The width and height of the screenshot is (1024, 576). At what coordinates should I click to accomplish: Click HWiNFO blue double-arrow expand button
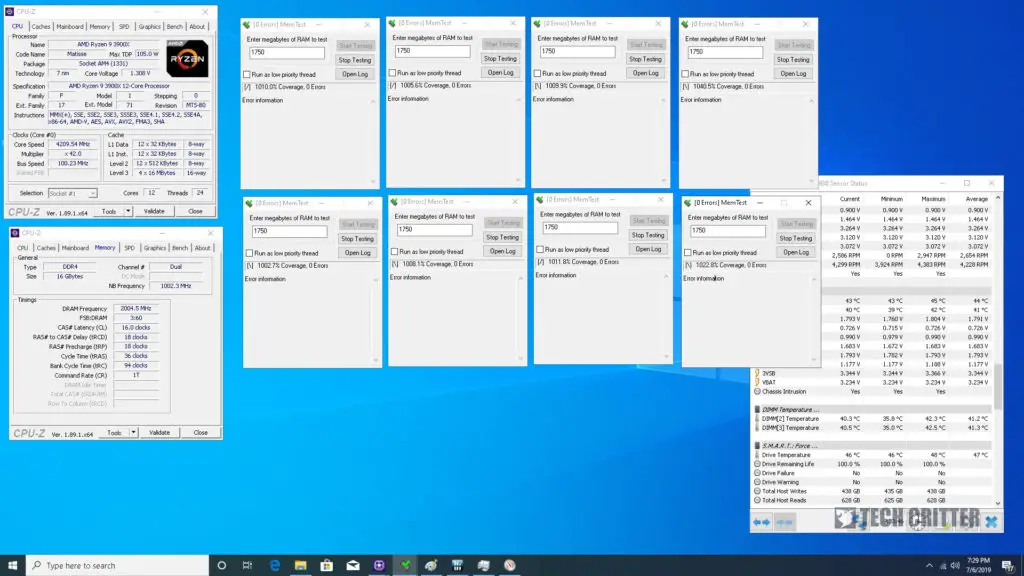click(761, 522)
